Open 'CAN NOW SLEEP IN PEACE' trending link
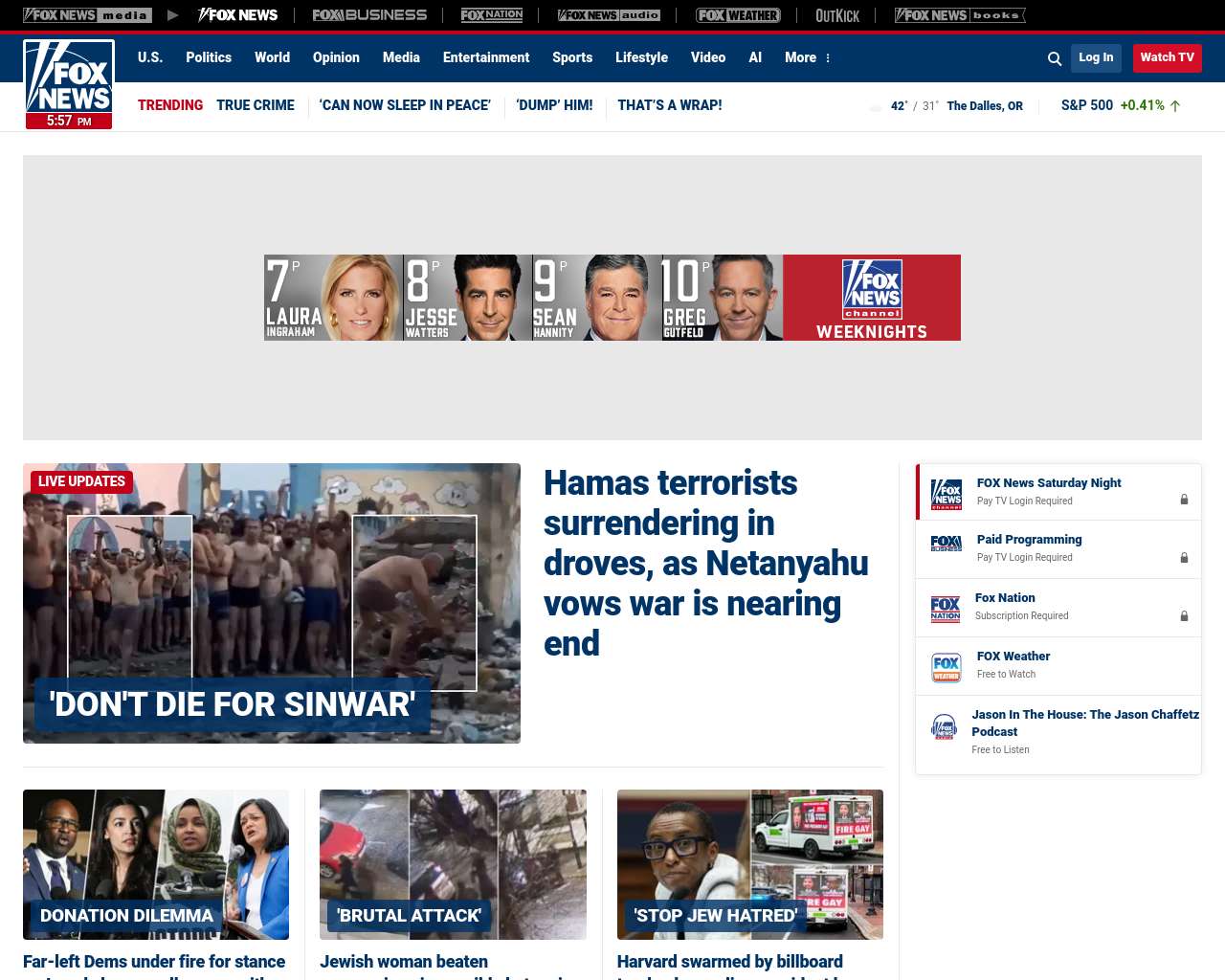 [x=405, y=105]
